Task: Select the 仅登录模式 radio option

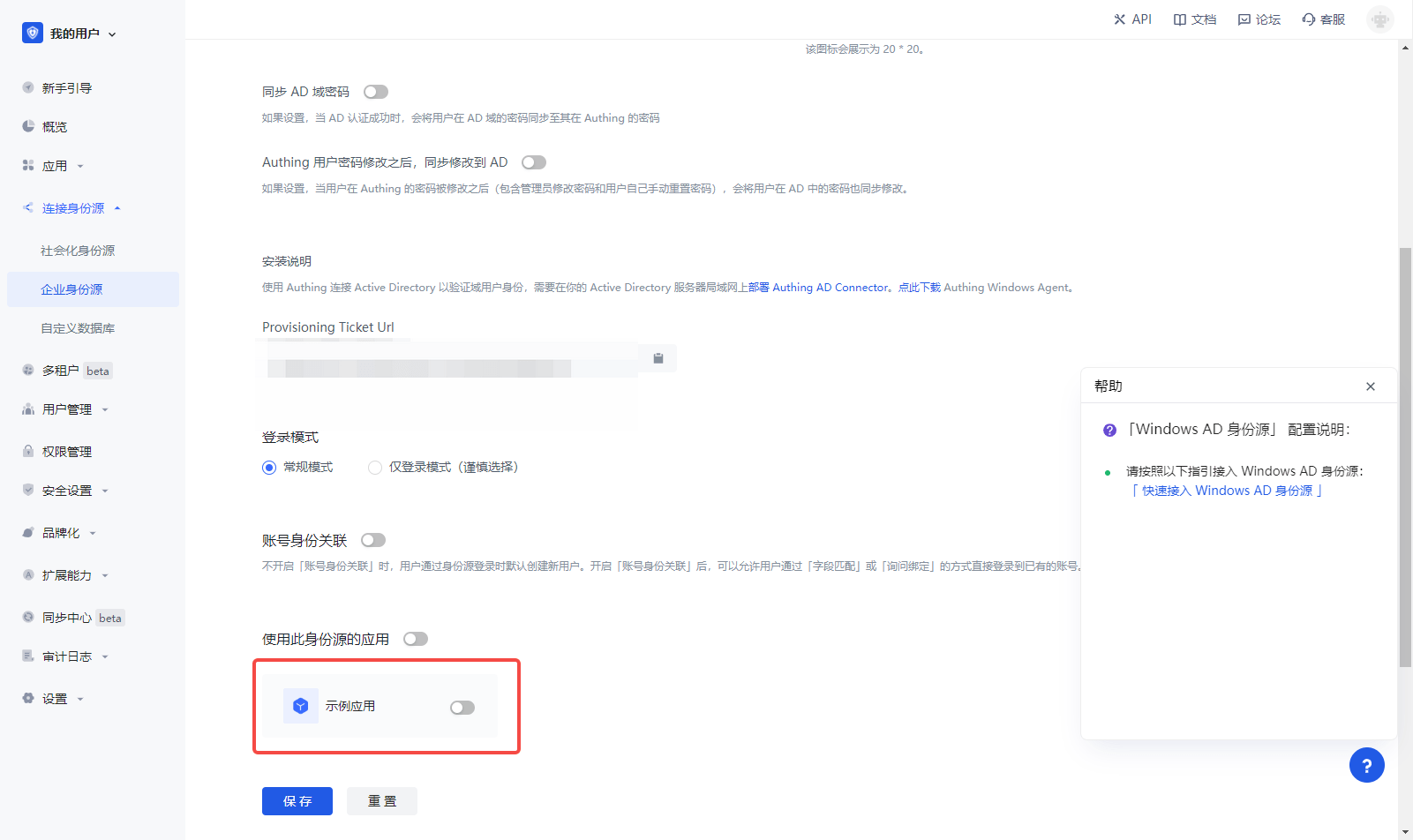Action: pyautogui.click(x=375, y=468)
